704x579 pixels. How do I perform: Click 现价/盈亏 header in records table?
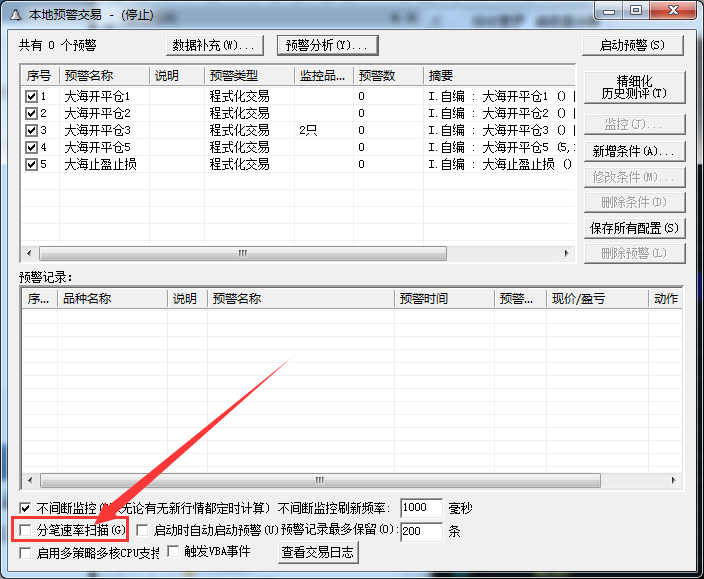click(598, 298)
